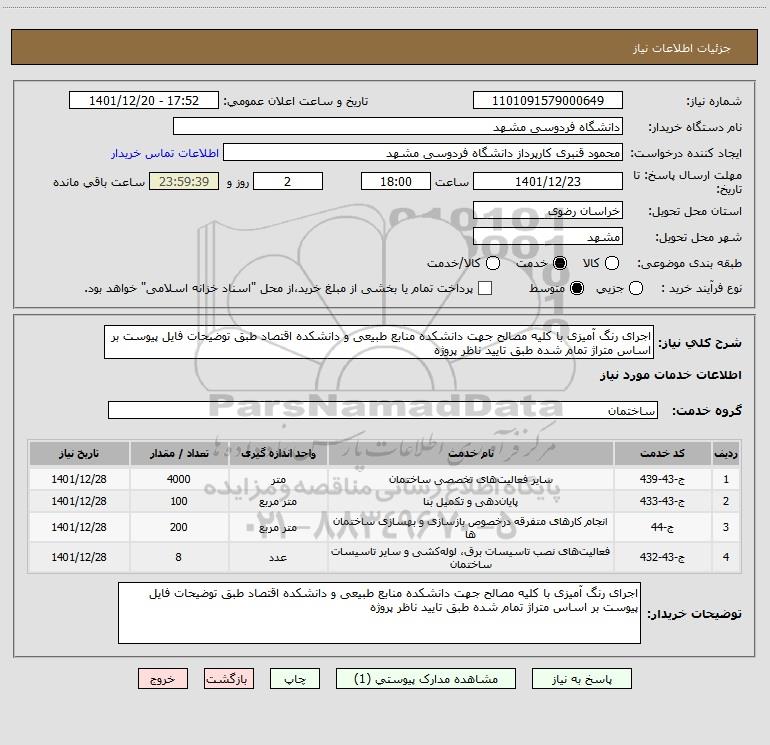Click پایان‌دهی و تکمیل بنا row name
Screen dimensions: 770x745
click(470, 501)
